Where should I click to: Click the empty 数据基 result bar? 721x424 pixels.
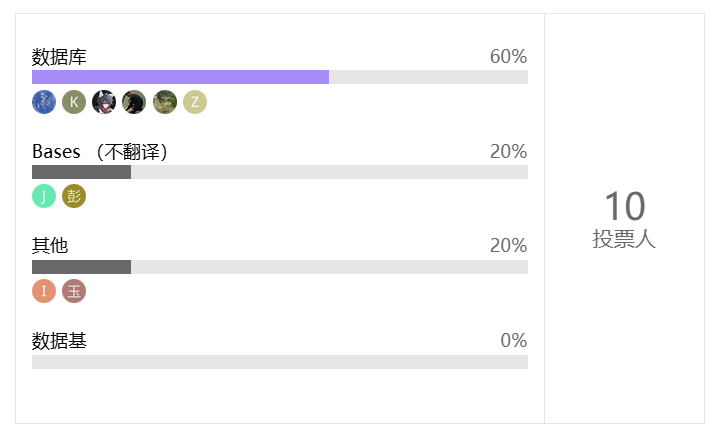point(280,362)
